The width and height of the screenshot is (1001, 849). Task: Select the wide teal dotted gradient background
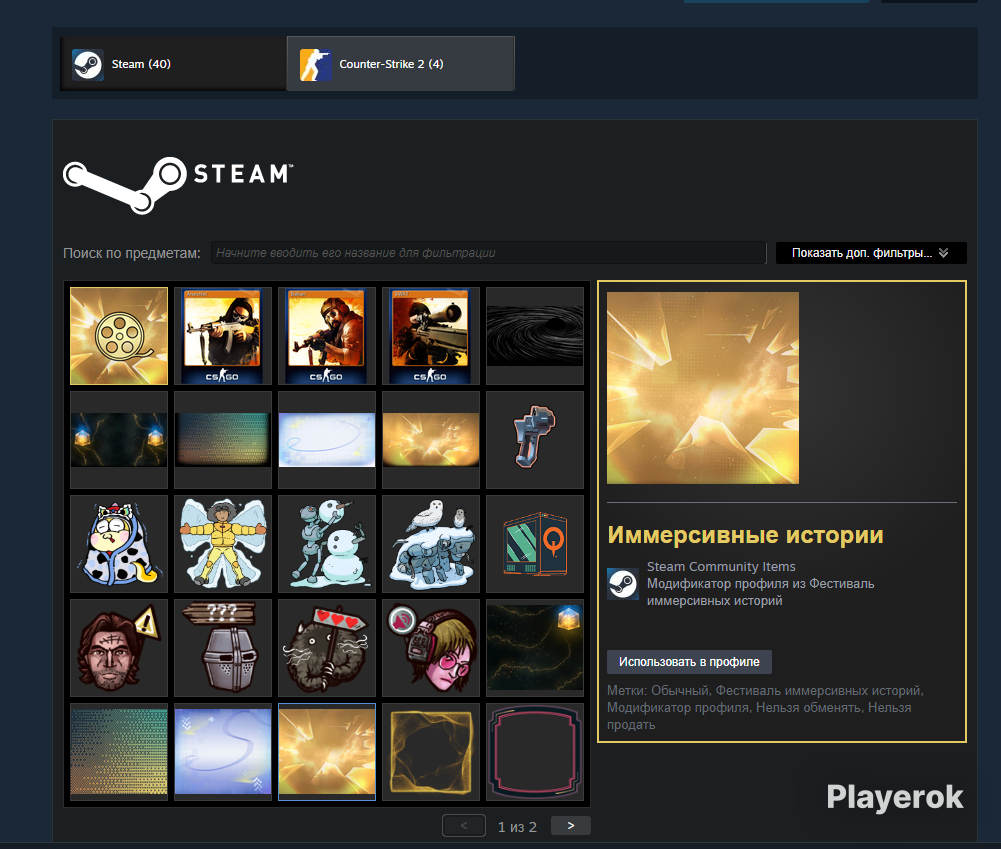tap(223, 440)
